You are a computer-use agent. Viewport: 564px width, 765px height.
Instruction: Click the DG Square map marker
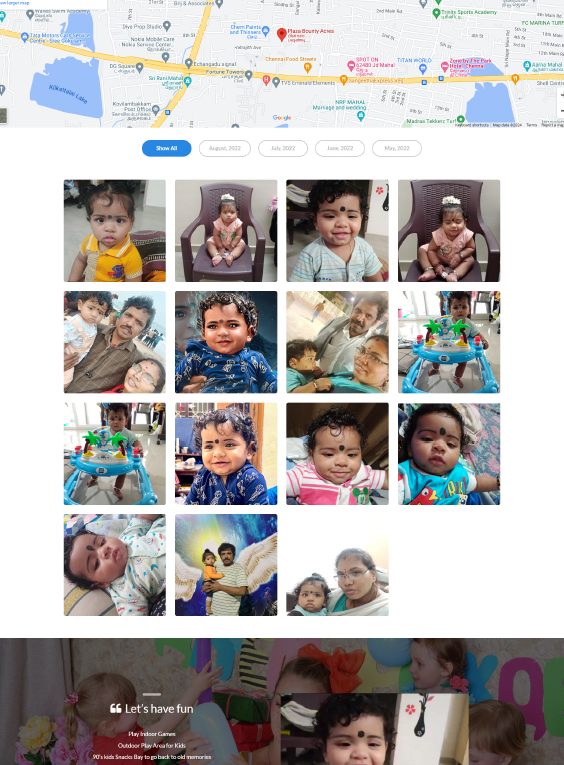click(x=140, y=67)
